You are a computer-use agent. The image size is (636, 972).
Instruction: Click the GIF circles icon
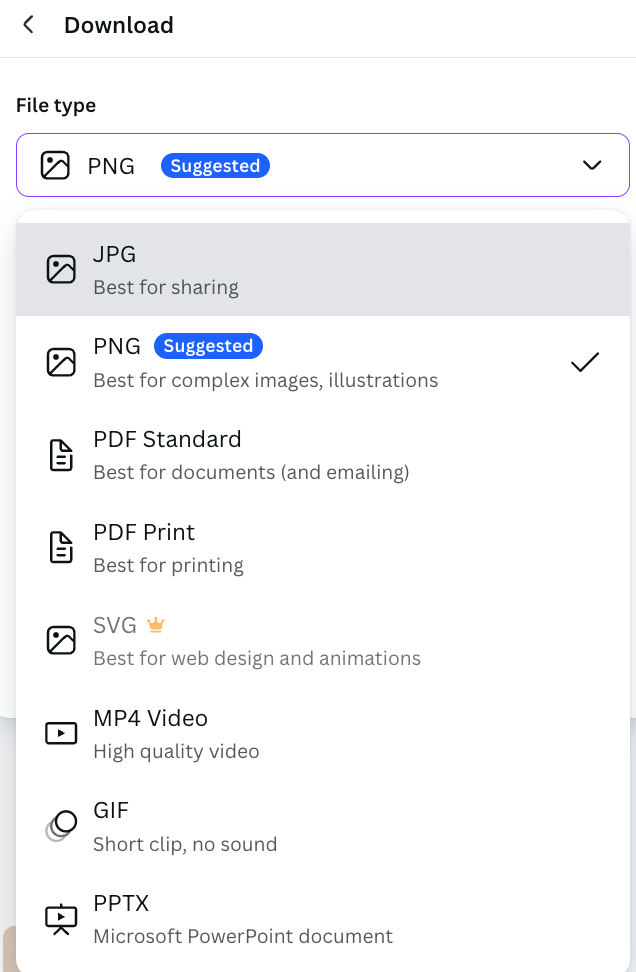tap(61, 826)
